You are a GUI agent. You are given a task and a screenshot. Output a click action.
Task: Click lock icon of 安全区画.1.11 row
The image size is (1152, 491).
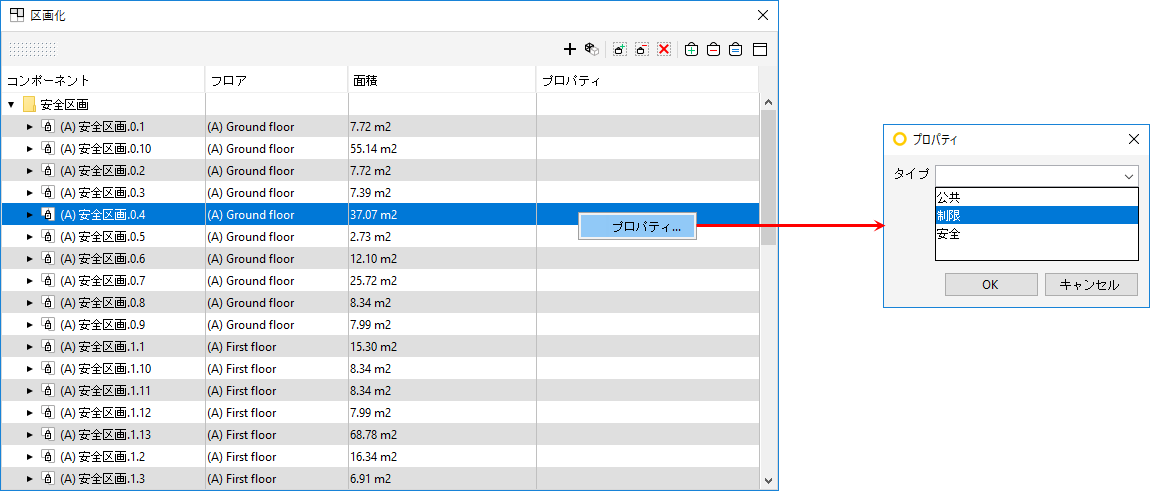point(48,390)
